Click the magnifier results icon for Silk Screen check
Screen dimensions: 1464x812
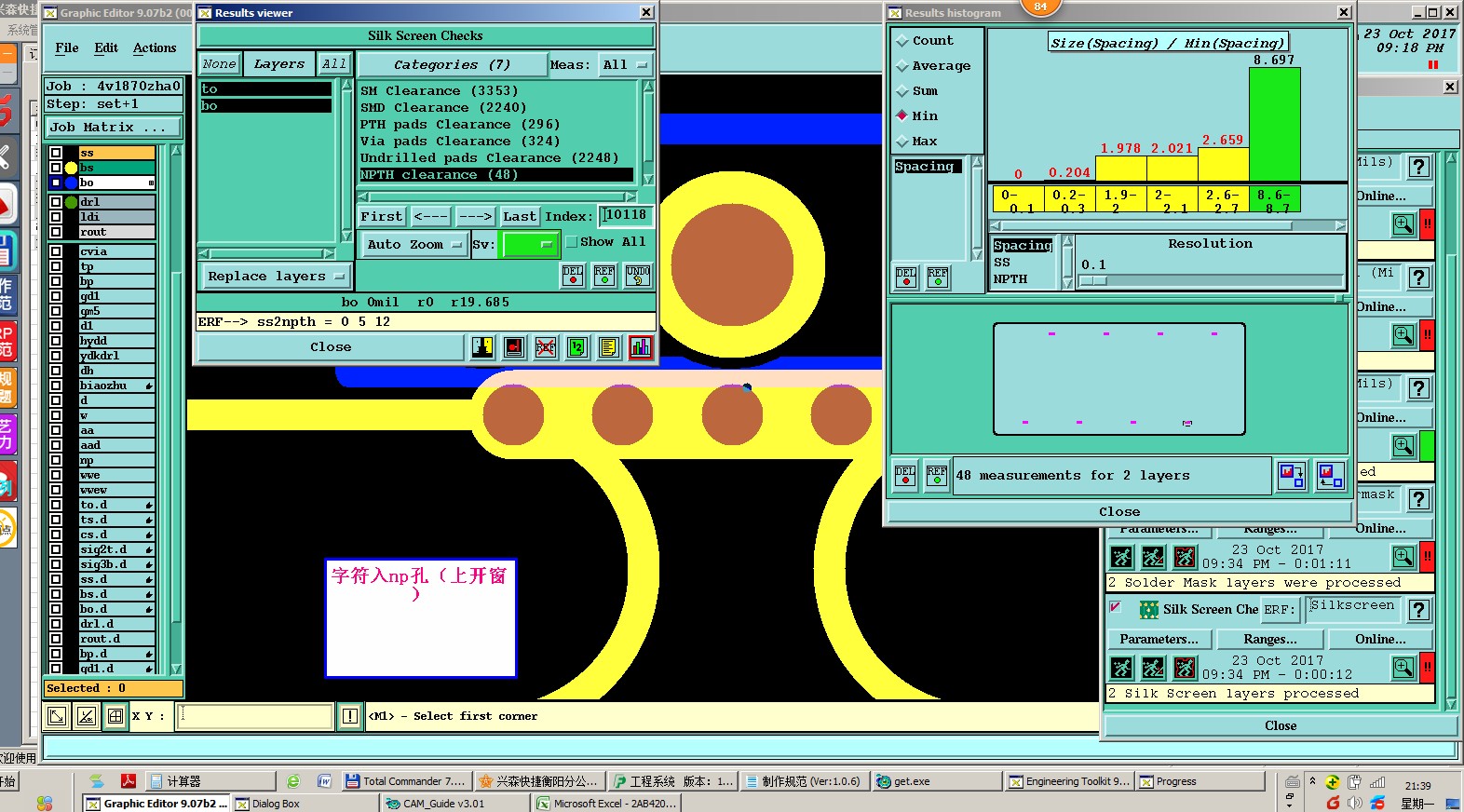point(1403,668)
